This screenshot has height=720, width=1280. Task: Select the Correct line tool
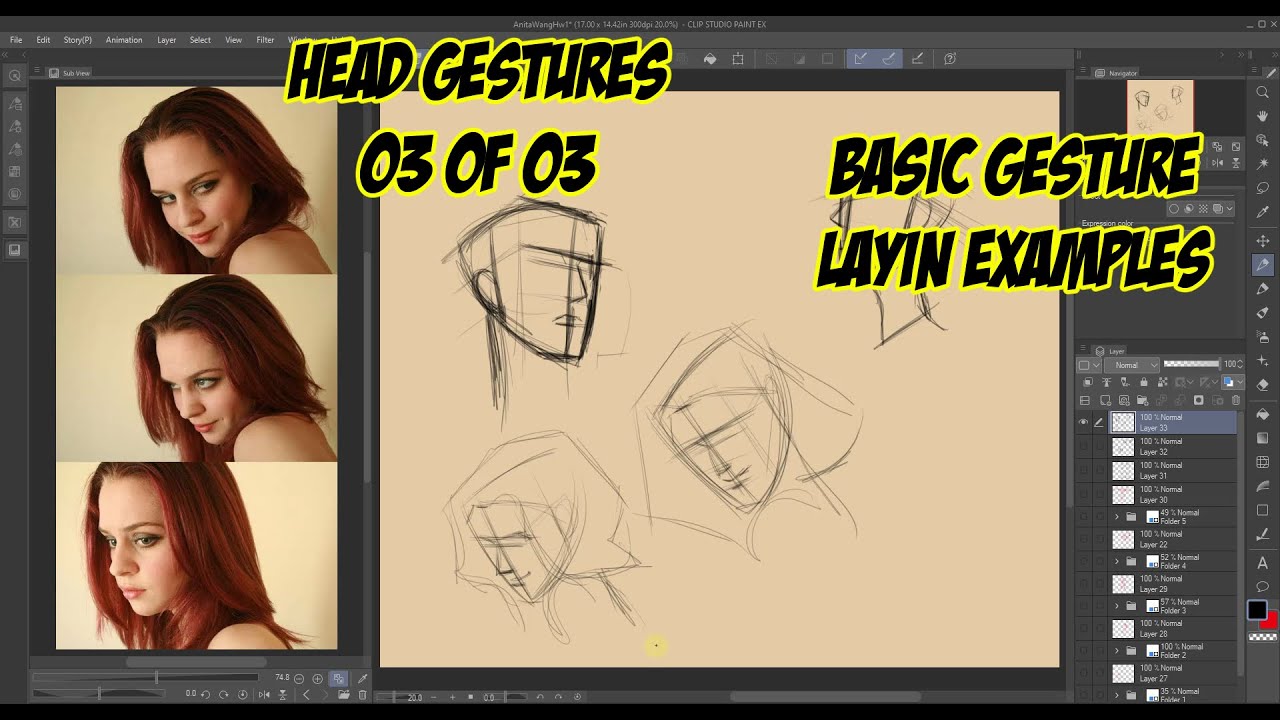[x=1263, y=534]
